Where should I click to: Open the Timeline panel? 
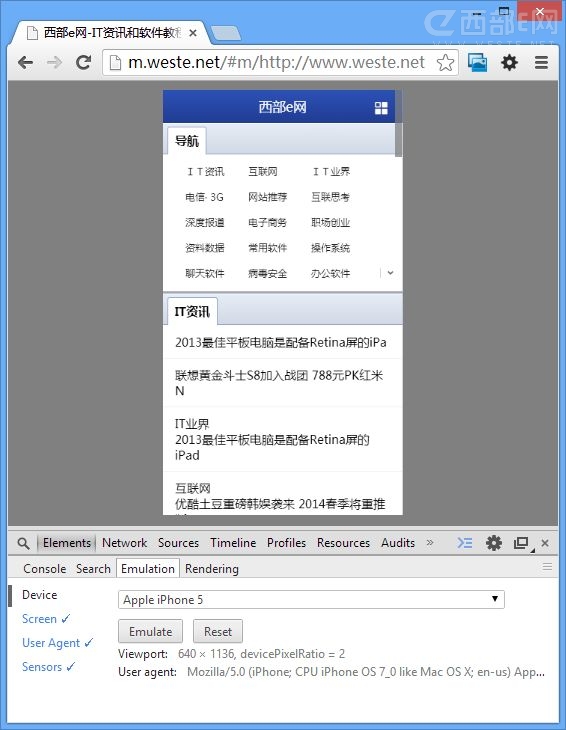(233, 543)
